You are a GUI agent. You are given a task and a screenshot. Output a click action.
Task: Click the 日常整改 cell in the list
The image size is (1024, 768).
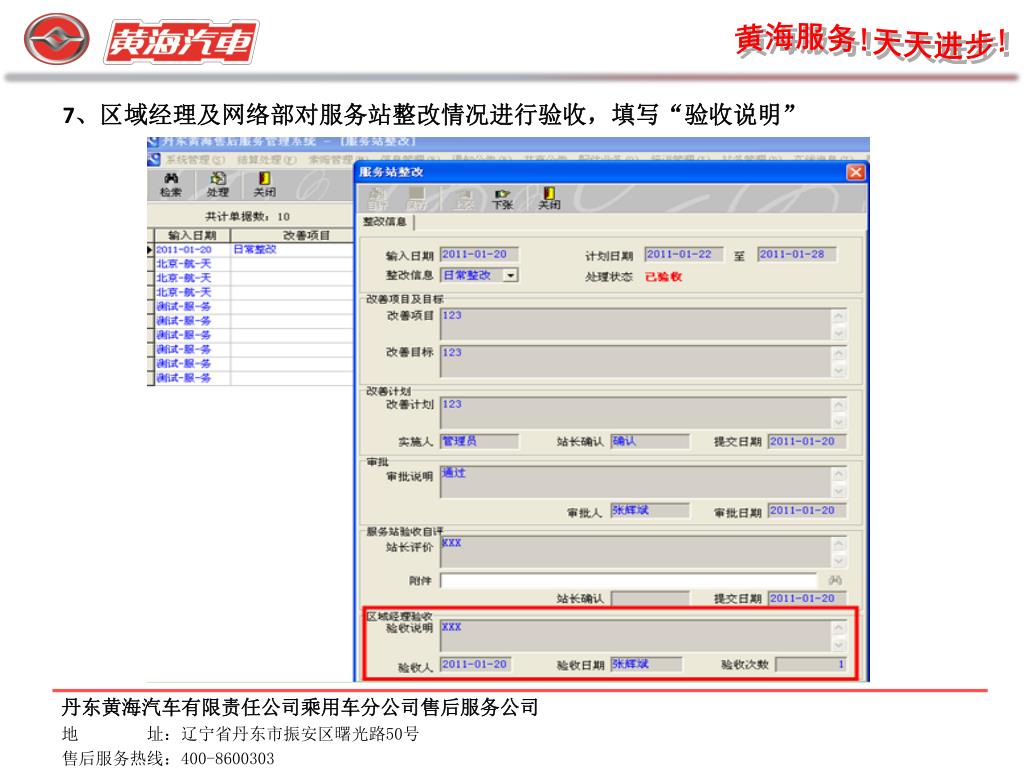point(293,249)
